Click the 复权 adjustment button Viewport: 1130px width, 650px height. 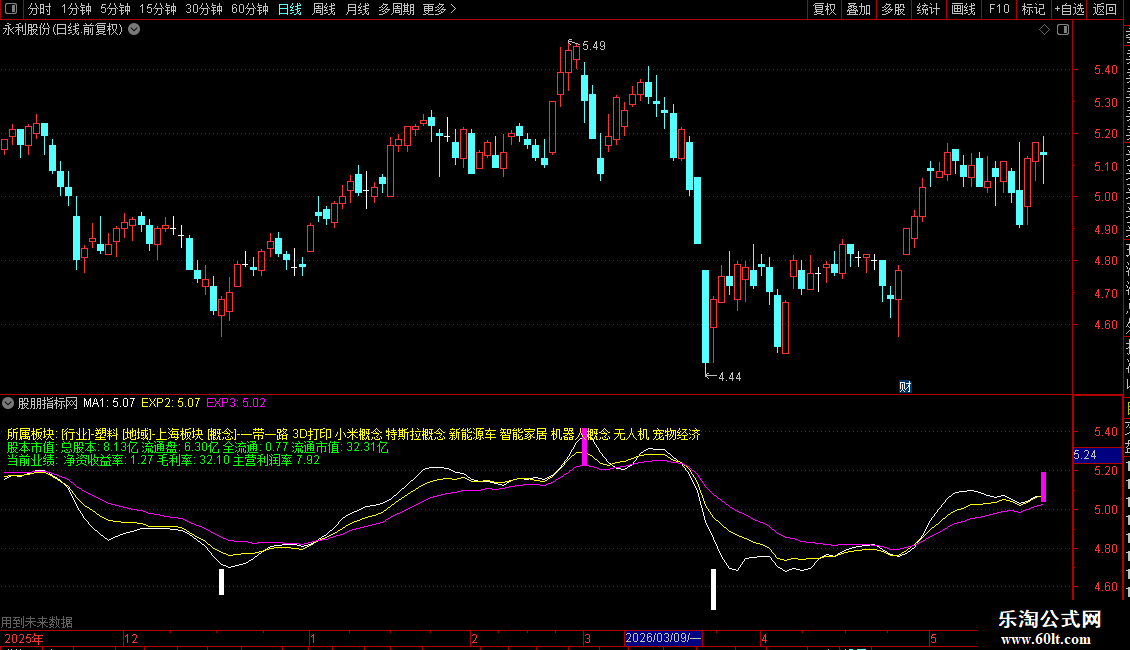pos(824,9)
